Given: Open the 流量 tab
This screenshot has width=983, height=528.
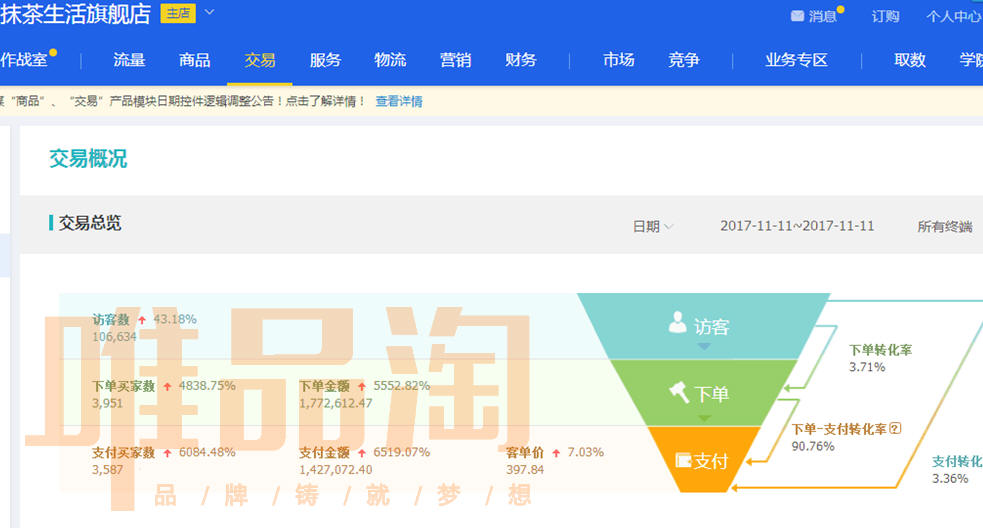Looking at the screenshot, I should coord(129,60).
